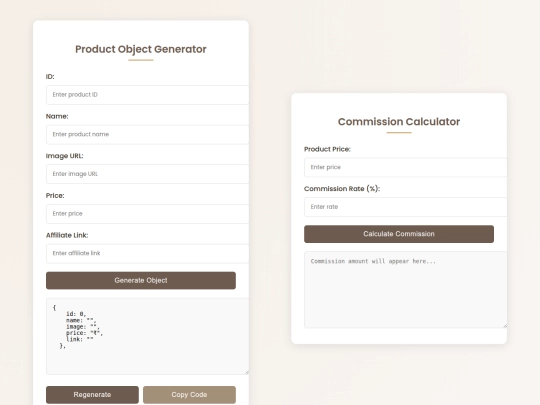The image size is (540, 405).
Task: Click the Copy Code button
Action: point(189,395)
